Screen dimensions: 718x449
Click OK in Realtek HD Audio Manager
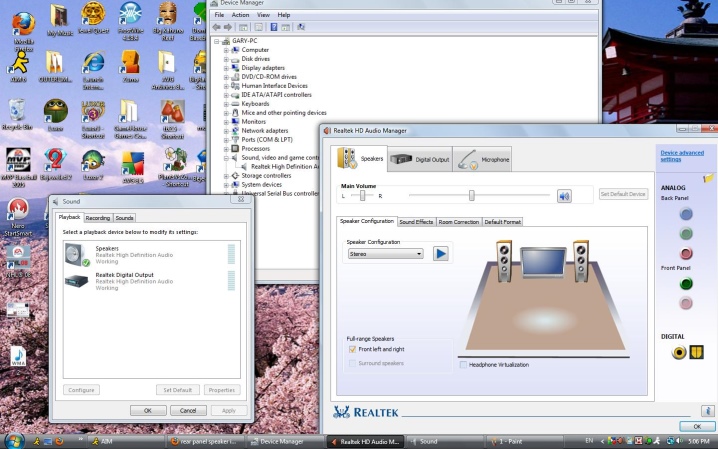click(697, 427)
